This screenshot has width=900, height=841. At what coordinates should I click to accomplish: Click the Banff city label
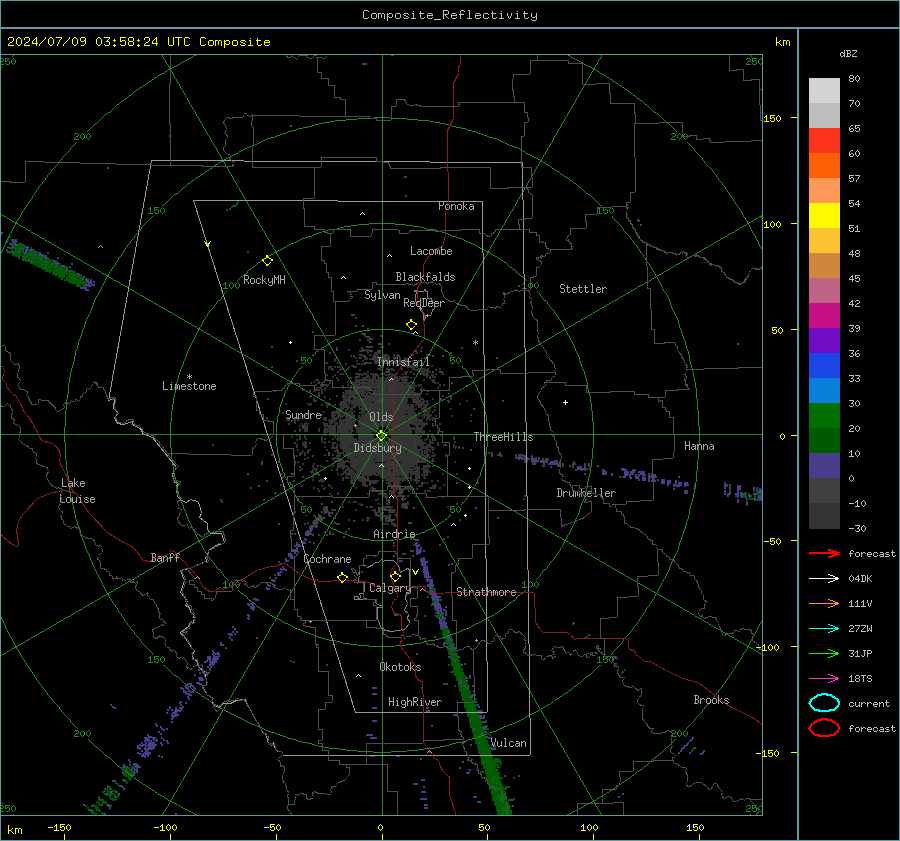[165, 557]
